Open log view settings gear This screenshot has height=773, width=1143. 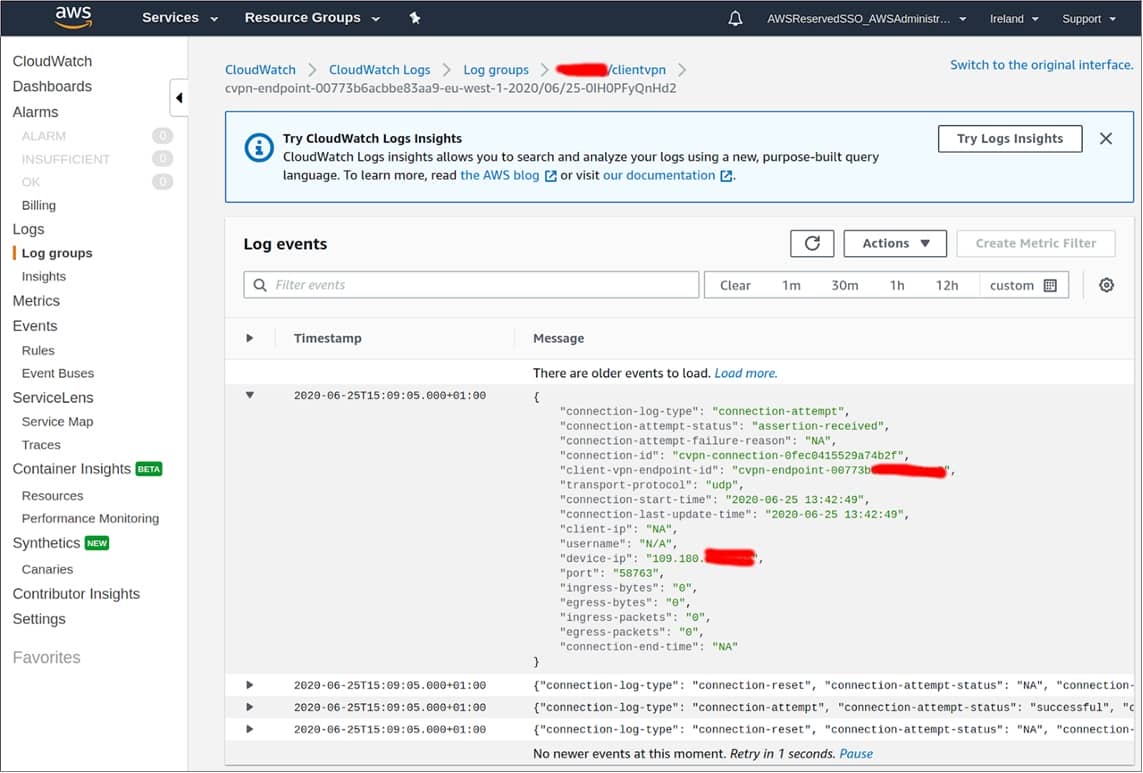tap(1107, 285)
